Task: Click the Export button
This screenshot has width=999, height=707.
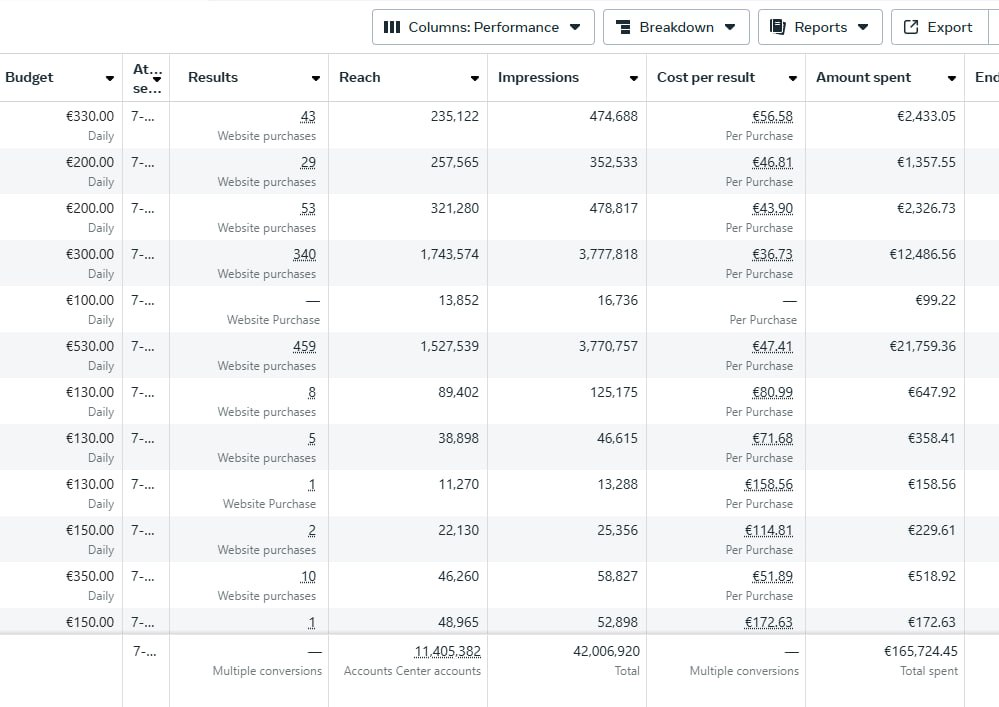Action: click(x=938, y=27)
